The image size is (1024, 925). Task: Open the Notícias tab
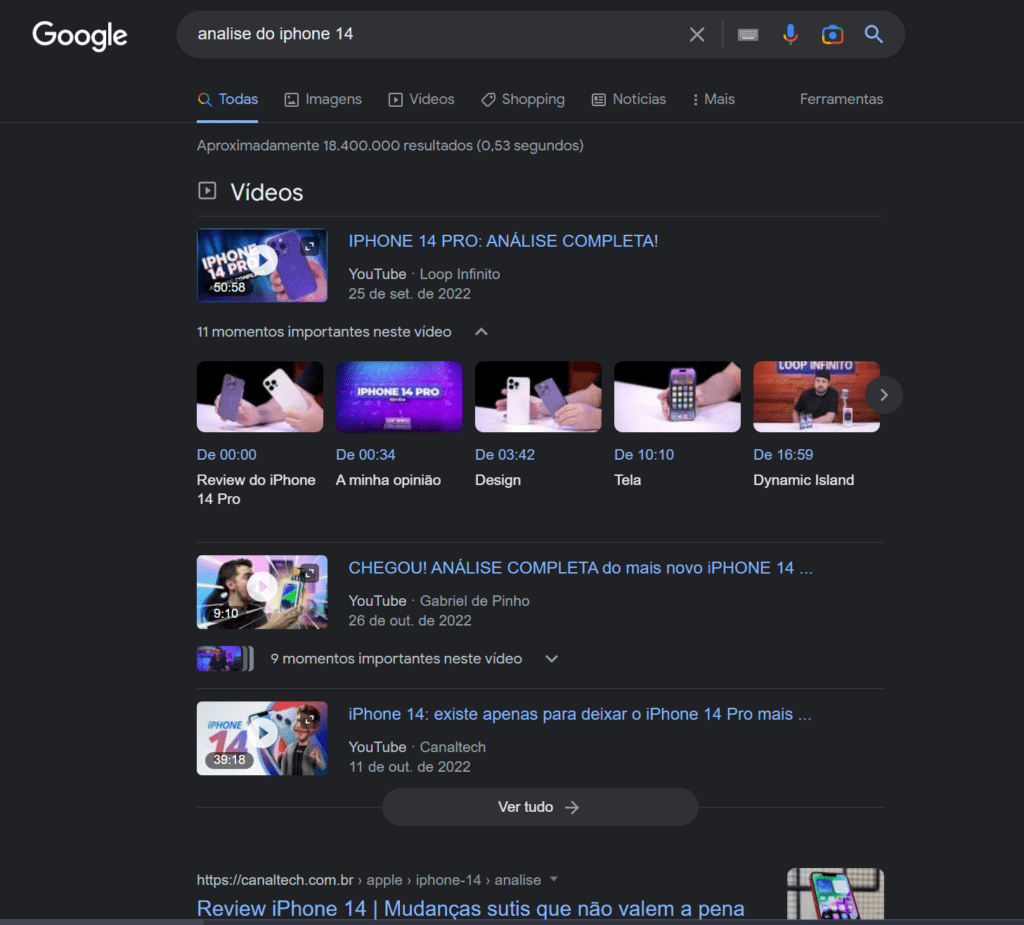point(628,99)
